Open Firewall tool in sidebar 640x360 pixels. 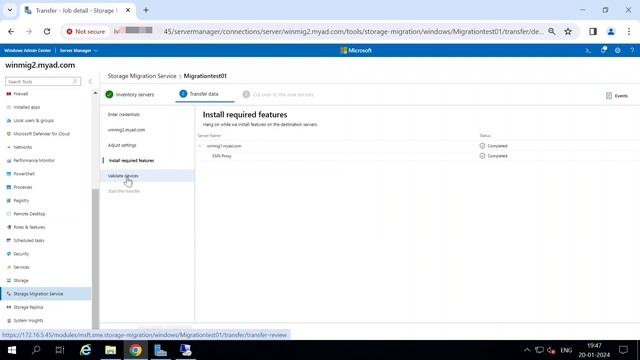[20, 94]
